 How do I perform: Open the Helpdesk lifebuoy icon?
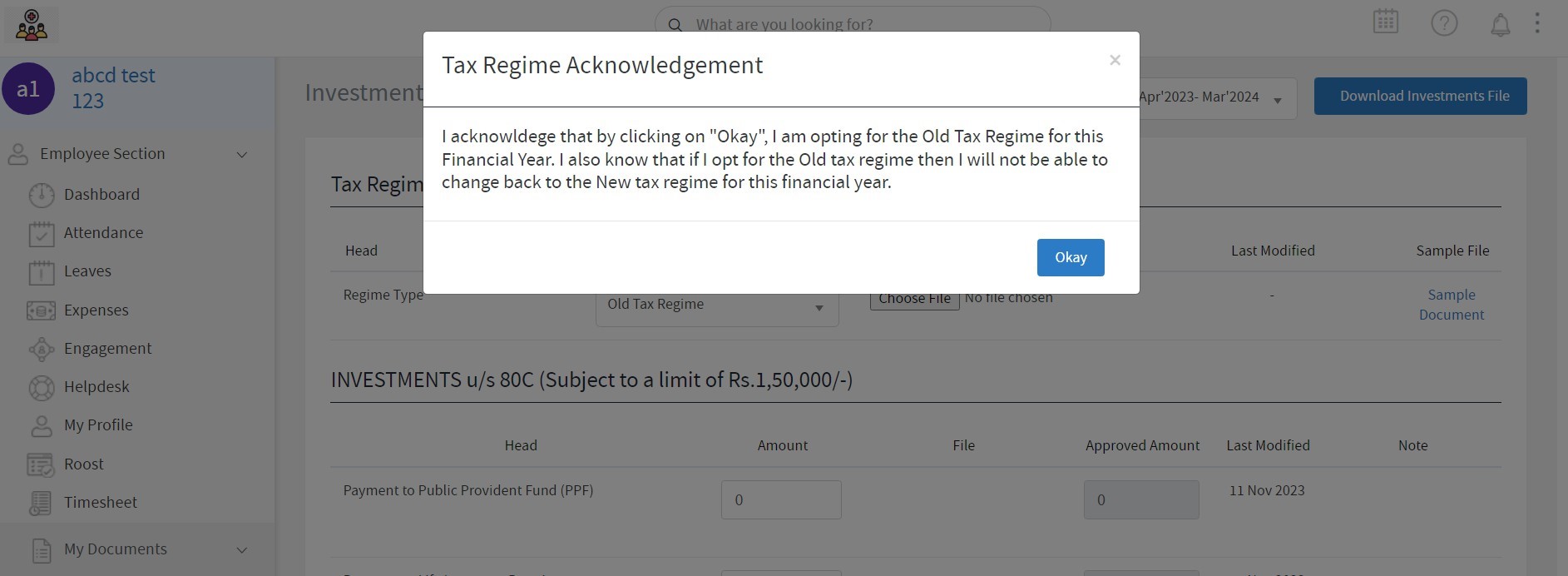41,388
